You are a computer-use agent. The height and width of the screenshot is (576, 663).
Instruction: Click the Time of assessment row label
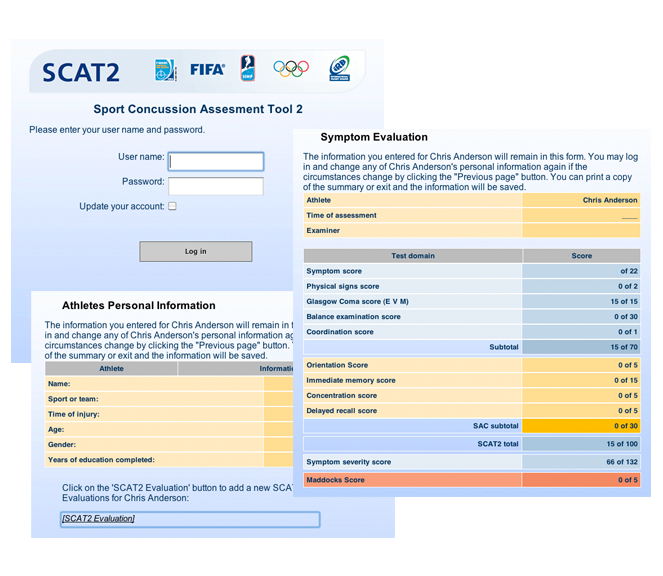point(341,215)
